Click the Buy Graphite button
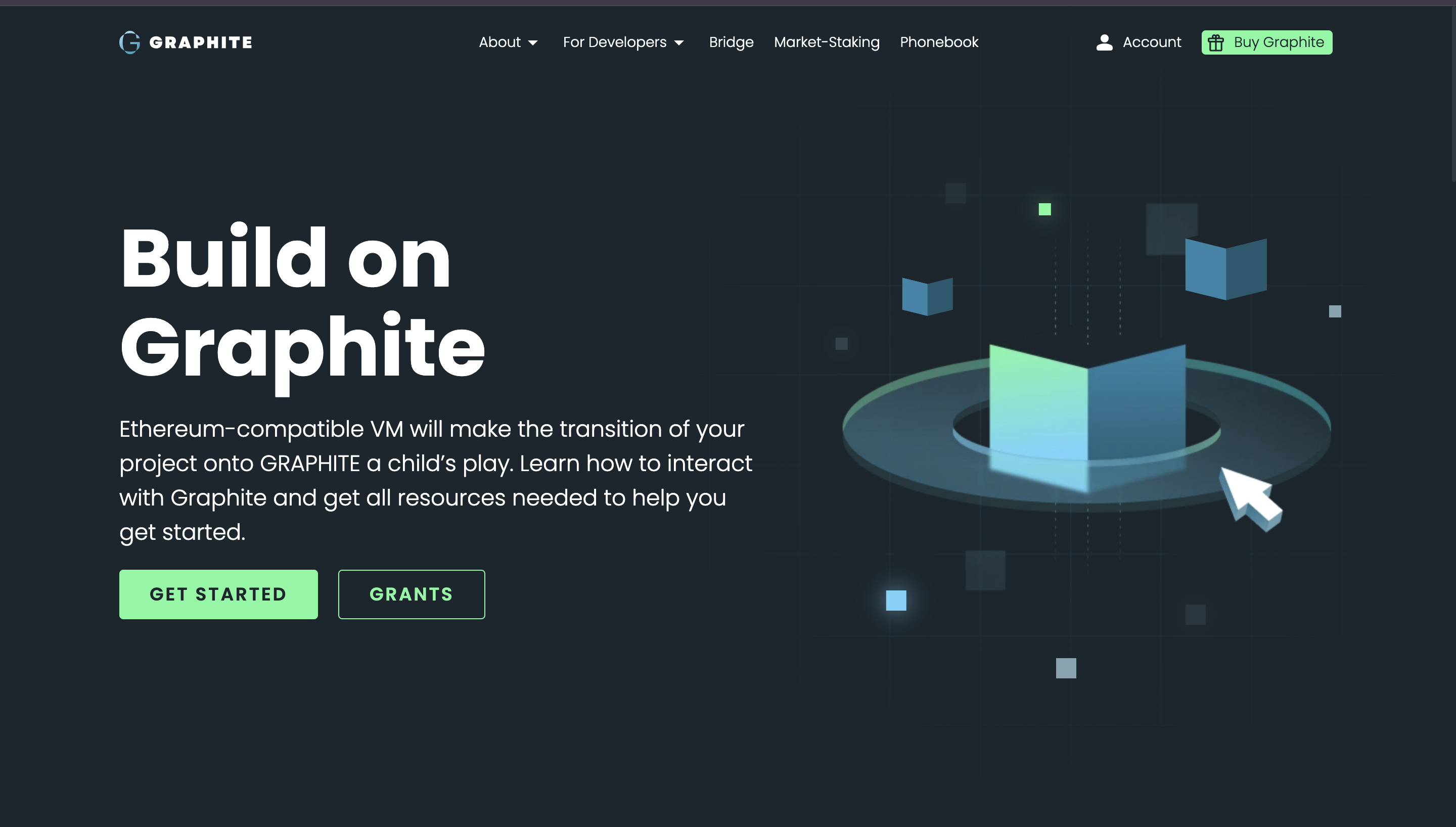 click(x=1266, y=42)
